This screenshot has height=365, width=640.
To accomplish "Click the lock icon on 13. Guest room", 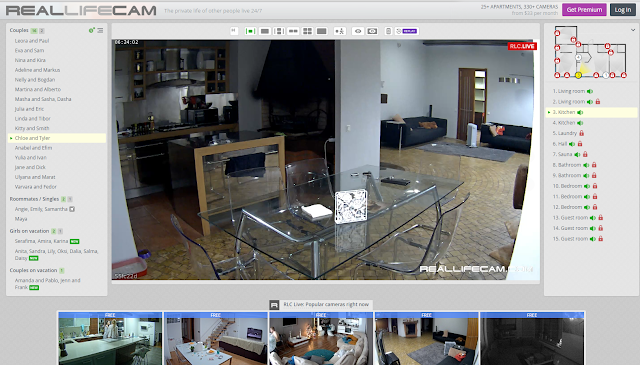I will pos(600,218).
